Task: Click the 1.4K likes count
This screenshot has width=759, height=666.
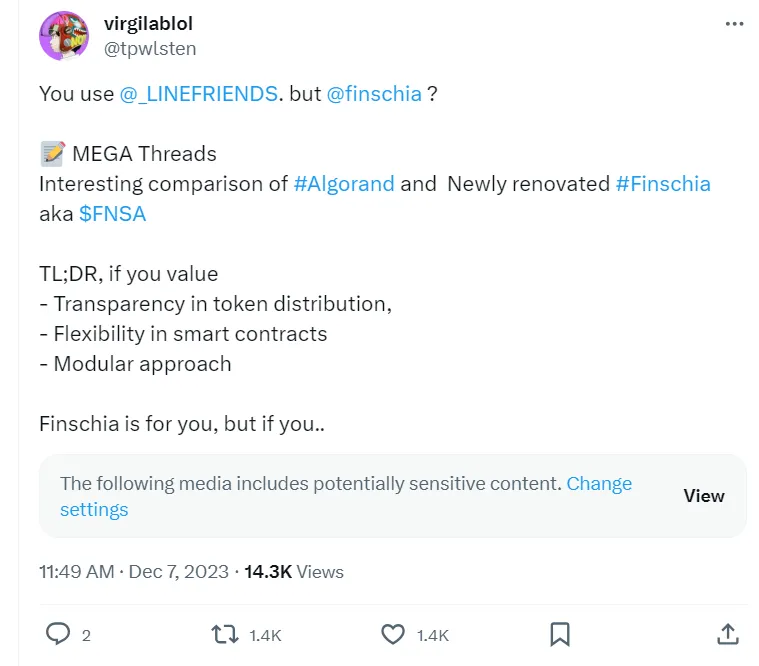Action: [433, 635]
